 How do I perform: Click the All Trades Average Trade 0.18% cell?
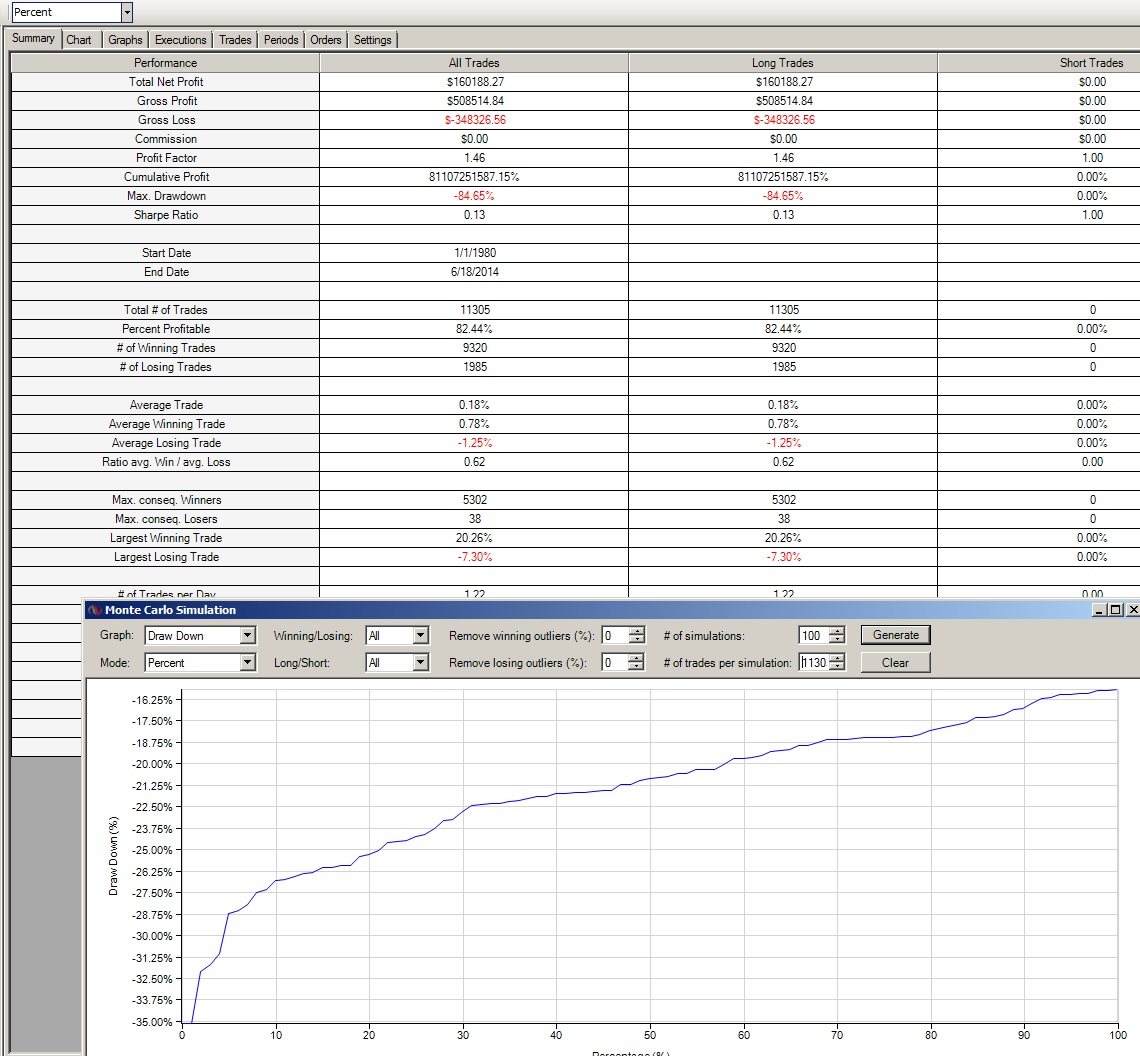(474, 404)
